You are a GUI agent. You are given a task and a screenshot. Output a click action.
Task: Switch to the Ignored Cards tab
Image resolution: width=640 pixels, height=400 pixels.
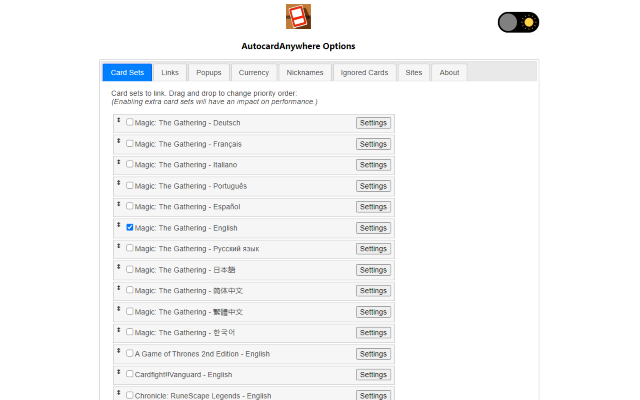[x=364, y=73]
